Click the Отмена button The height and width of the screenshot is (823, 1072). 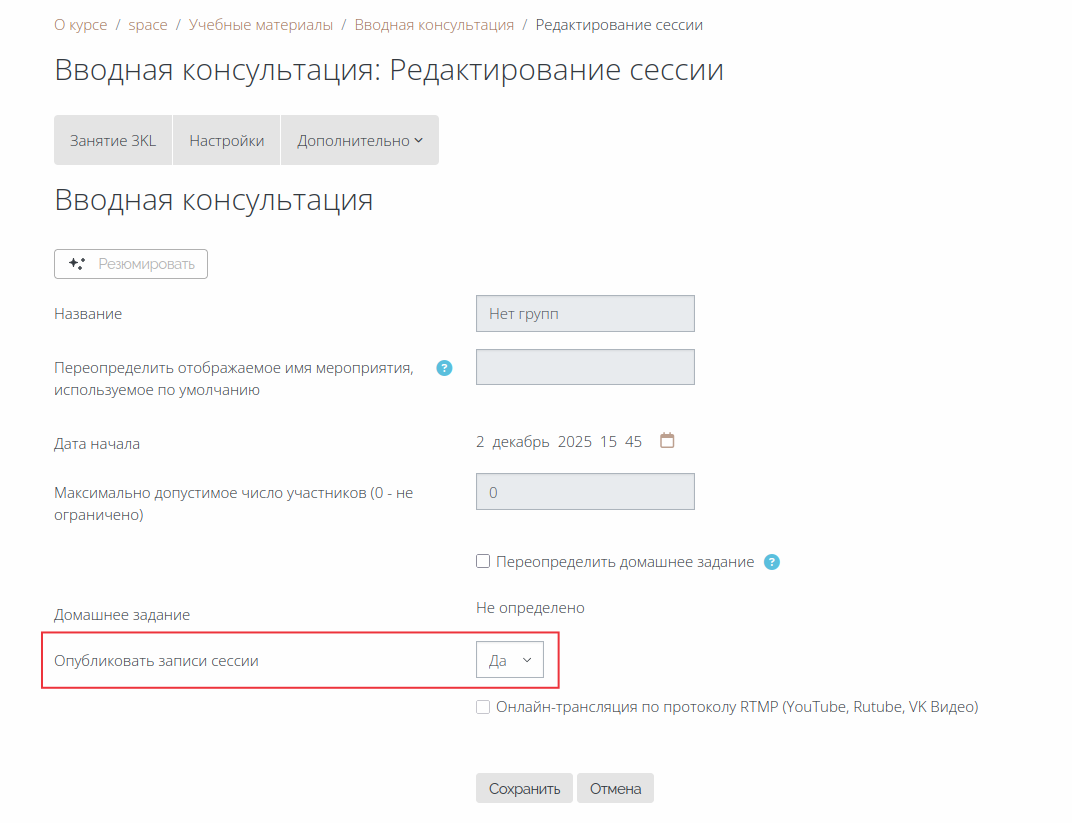[615, 788]
